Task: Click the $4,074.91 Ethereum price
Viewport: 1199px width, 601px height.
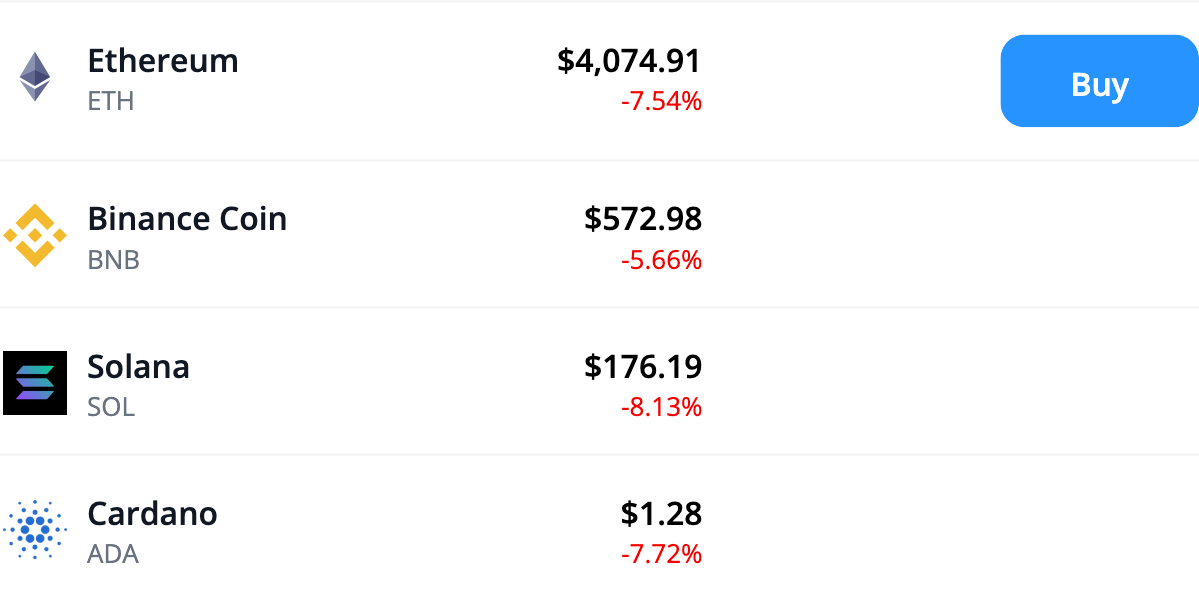Action: pyautogui.click(x=630, y=61)
